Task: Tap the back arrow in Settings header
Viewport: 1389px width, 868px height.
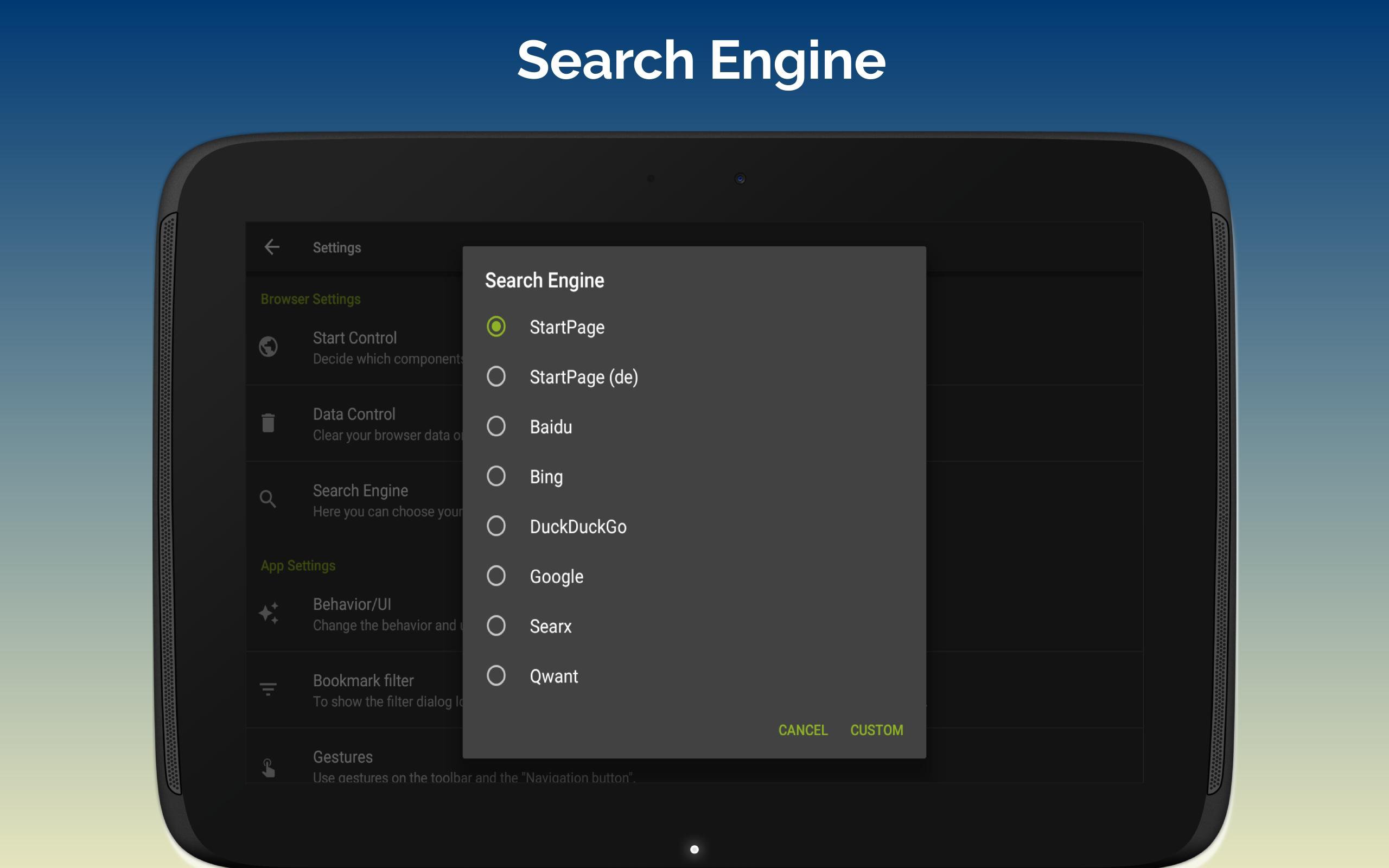Action: point(271,247)
